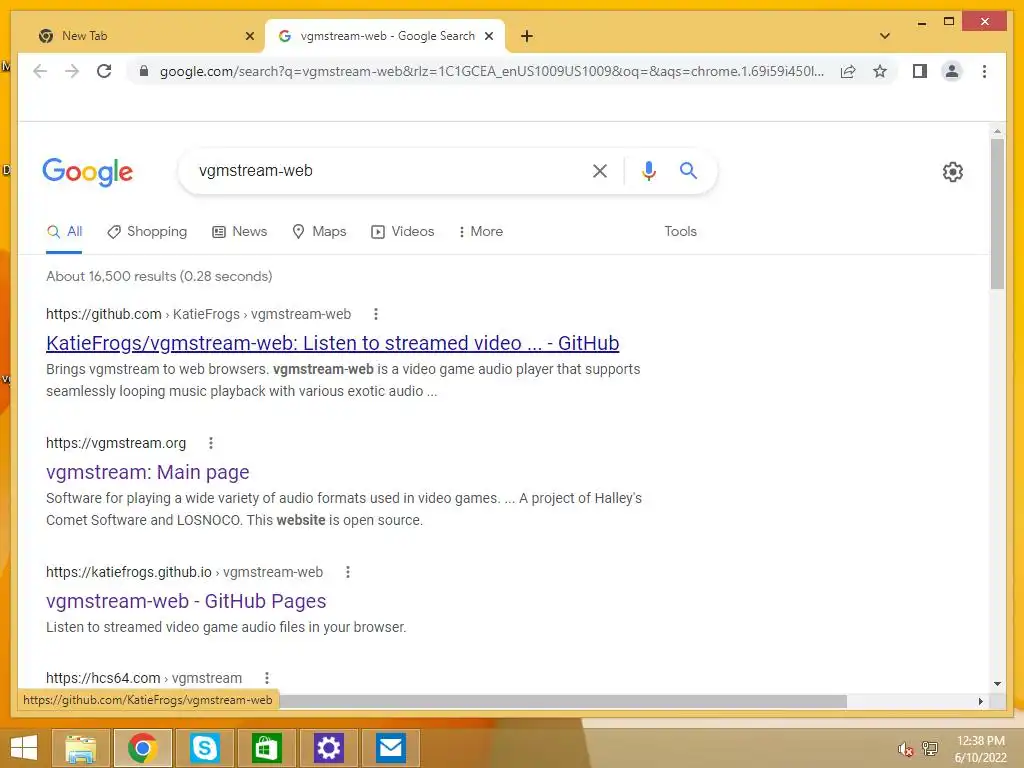Click the https://vgmstream.org URL text
Viewport: 1024px width, 768px height.
[x=116, y=443]
